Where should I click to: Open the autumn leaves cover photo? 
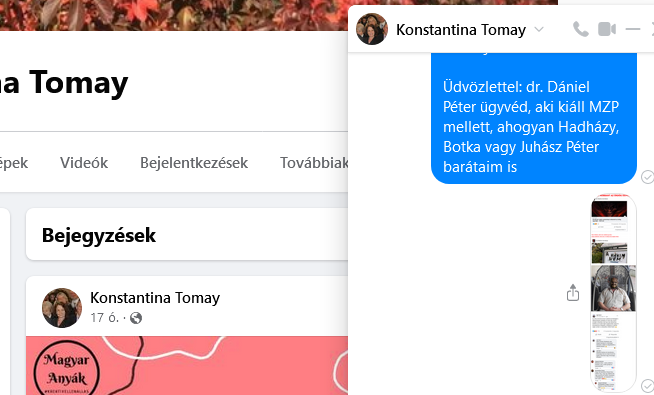[x=174, y=15]
